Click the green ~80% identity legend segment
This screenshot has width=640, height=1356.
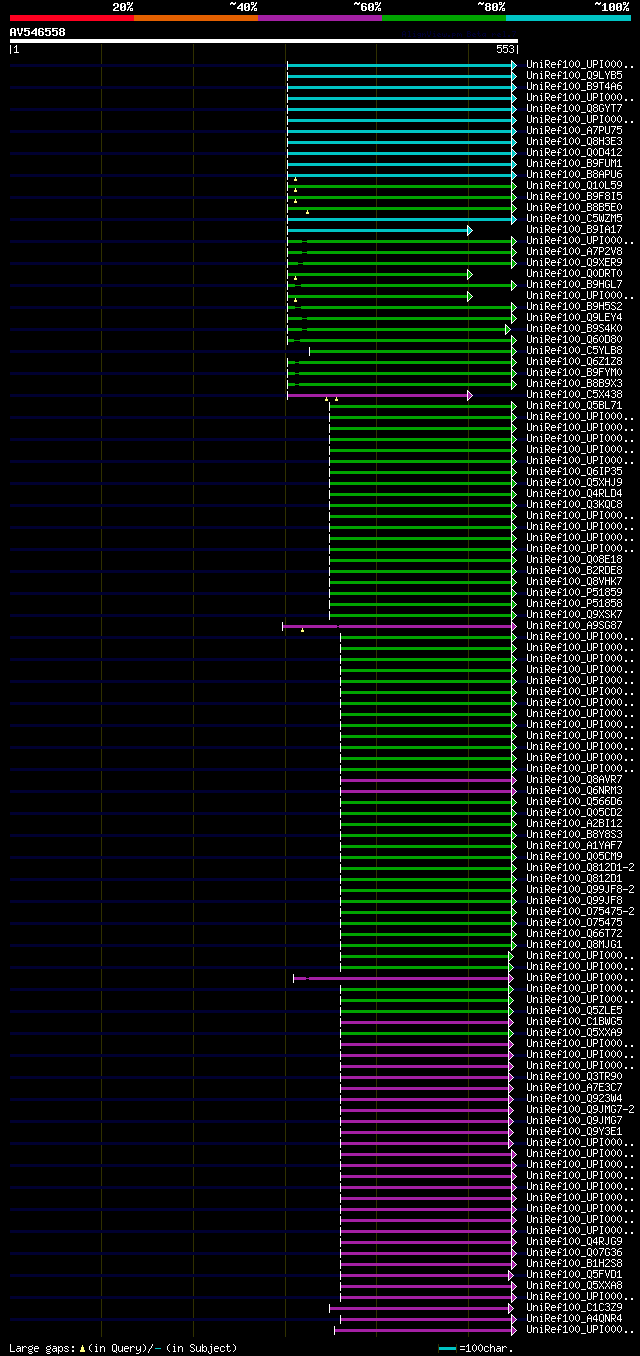click(x=444, y=17)
